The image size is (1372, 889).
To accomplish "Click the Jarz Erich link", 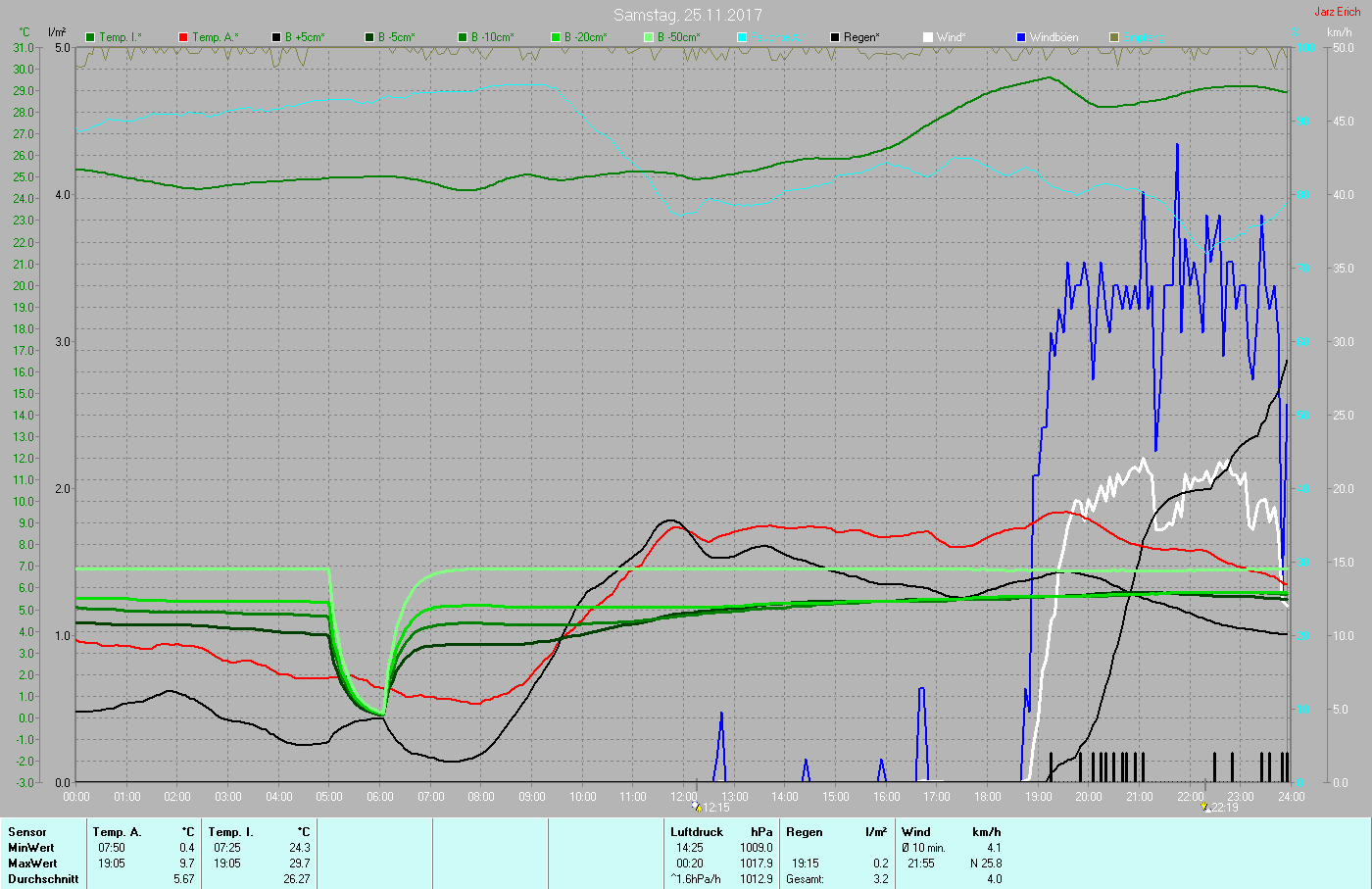I will [x=1337, y=12].
